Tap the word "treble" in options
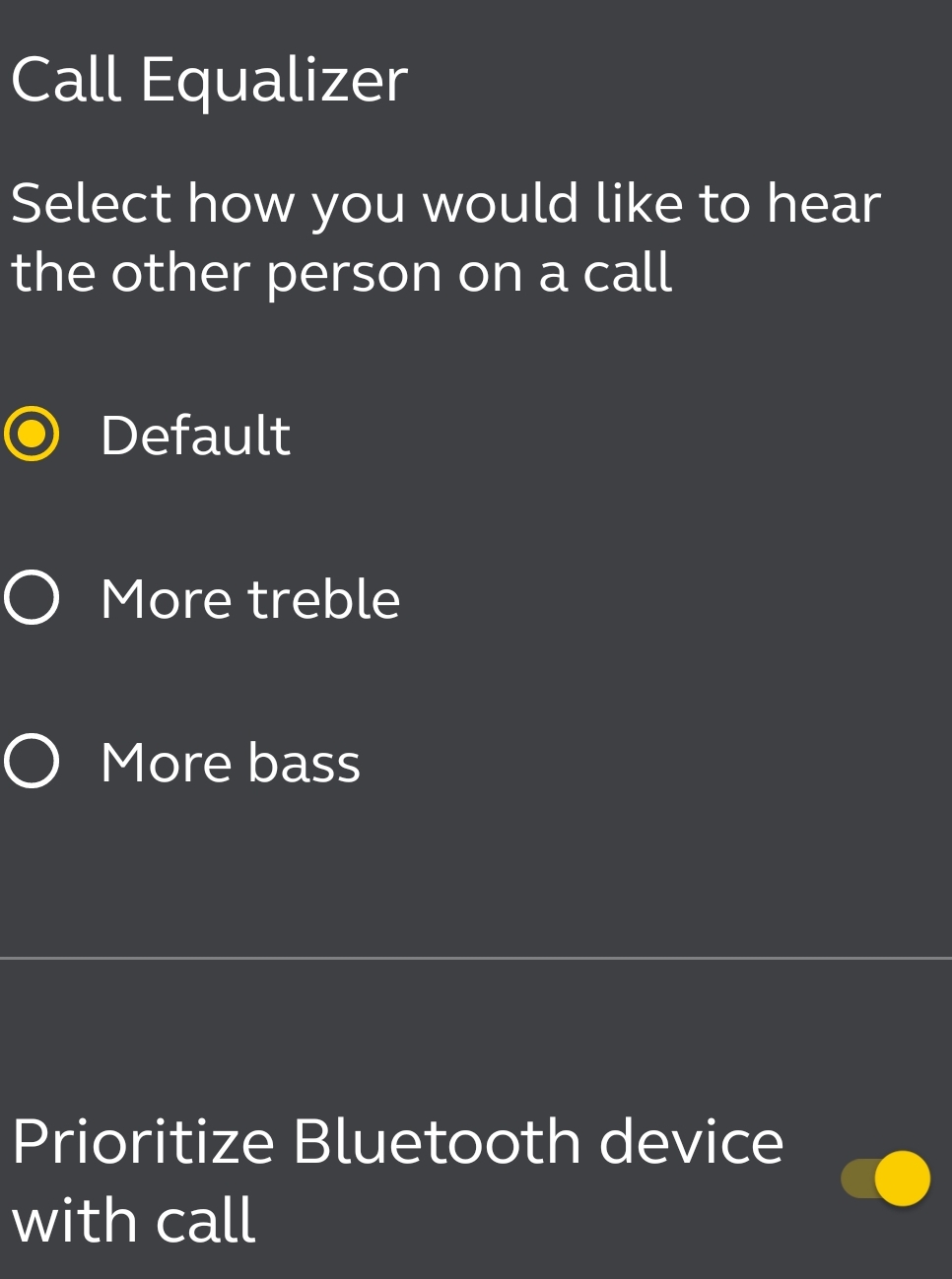Viewport: 952px width, 1279px height. click(323, 599)
